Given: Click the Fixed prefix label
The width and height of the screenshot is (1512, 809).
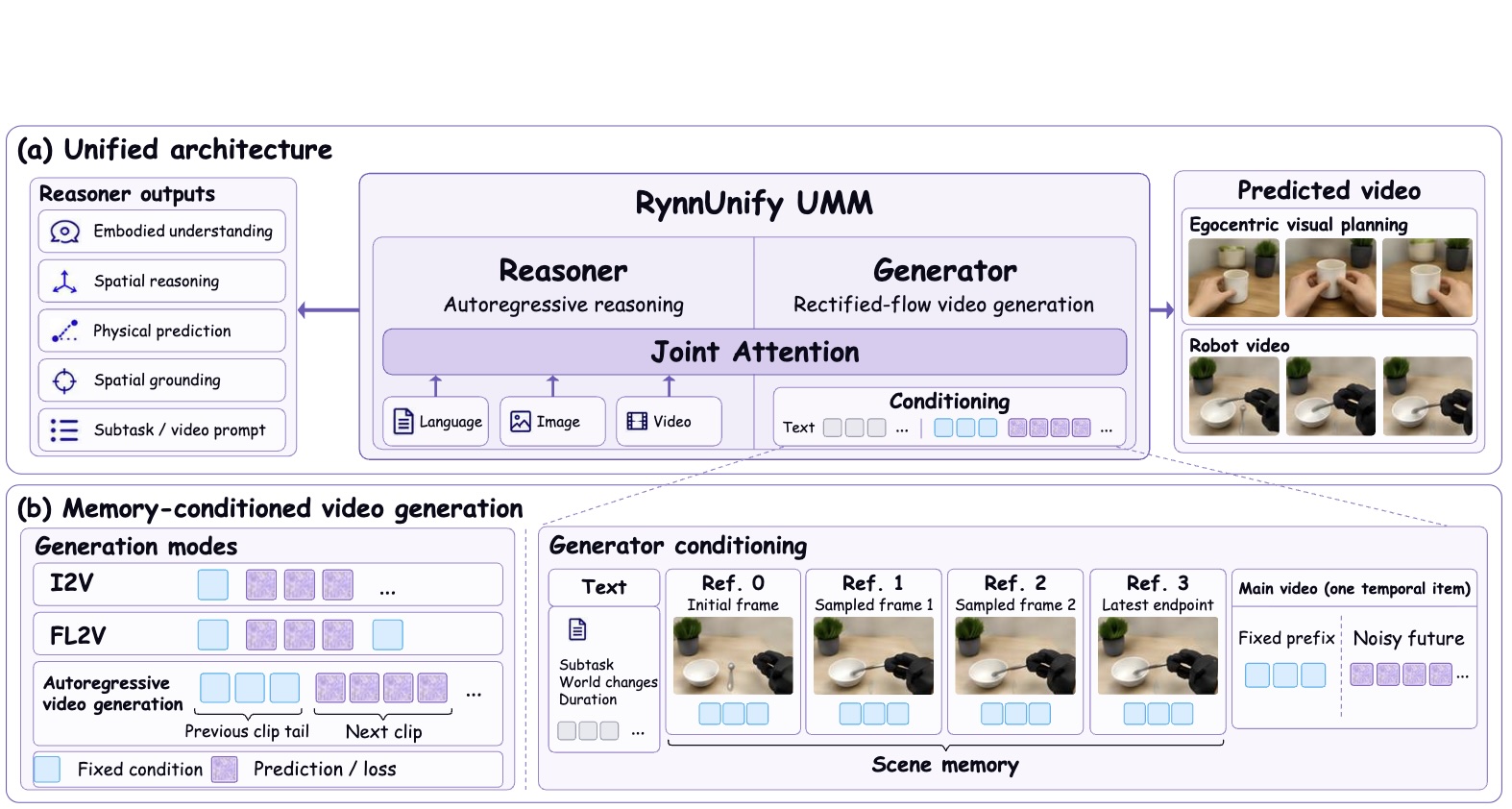Looking at the screenshot, I should pos(1286,638).
